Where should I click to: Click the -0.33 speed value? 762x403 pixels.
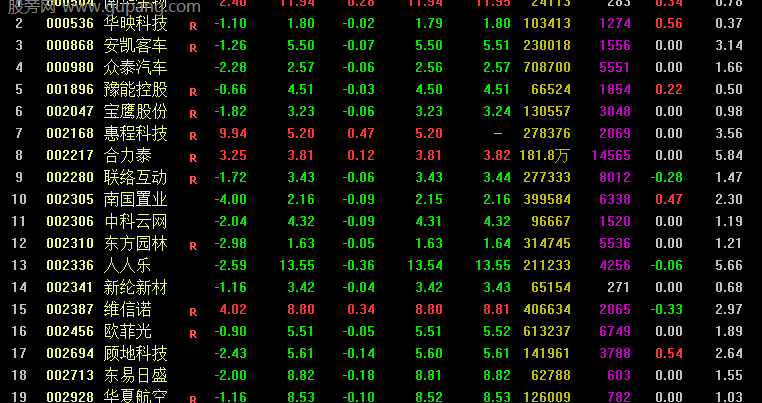pyautogui.click(x=667, y=309)
